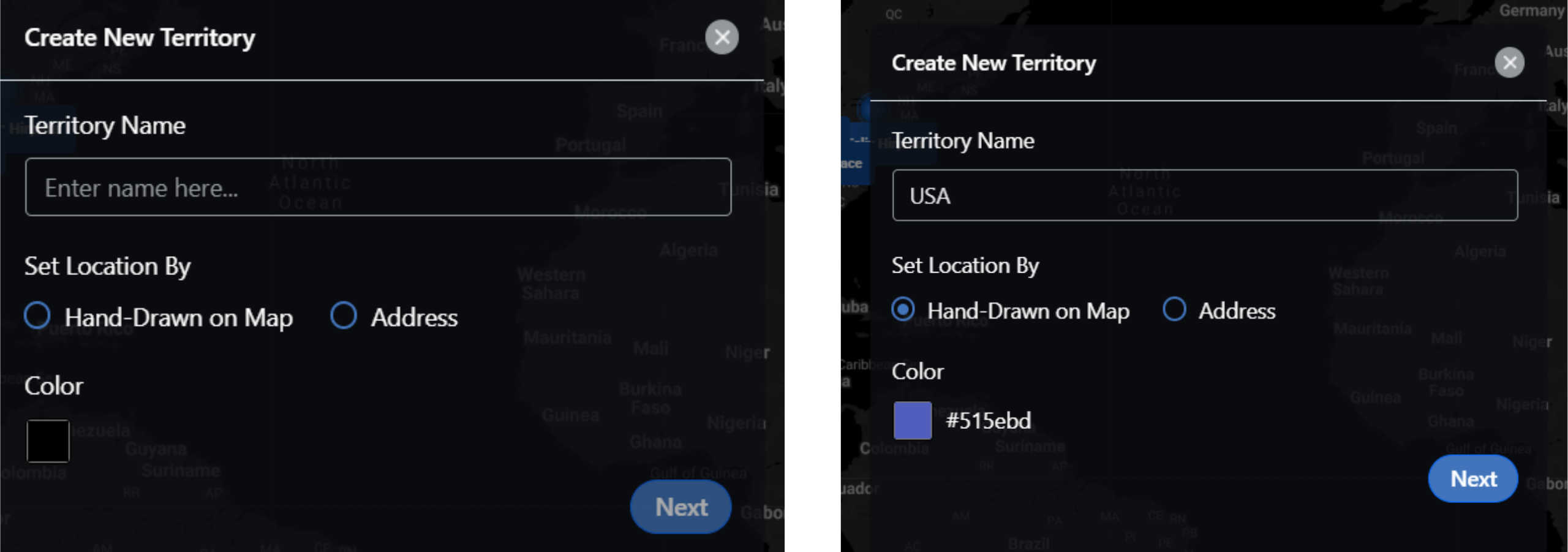The height and width of the screenshot is (552, 1568).
Task: Click the 'Color' label above the purple swatch
Action: (x=918, y=371)
